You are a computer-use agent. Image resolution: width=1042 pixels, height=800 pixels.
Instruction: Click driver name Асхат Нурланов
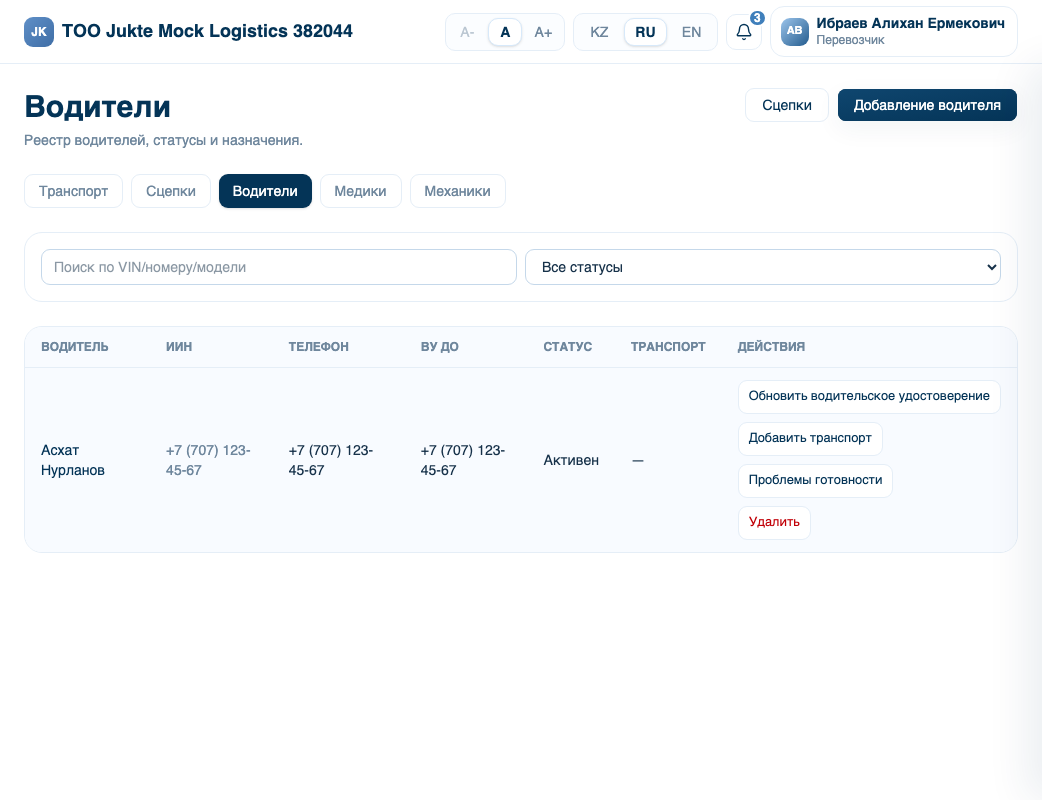tap(72, 460)
